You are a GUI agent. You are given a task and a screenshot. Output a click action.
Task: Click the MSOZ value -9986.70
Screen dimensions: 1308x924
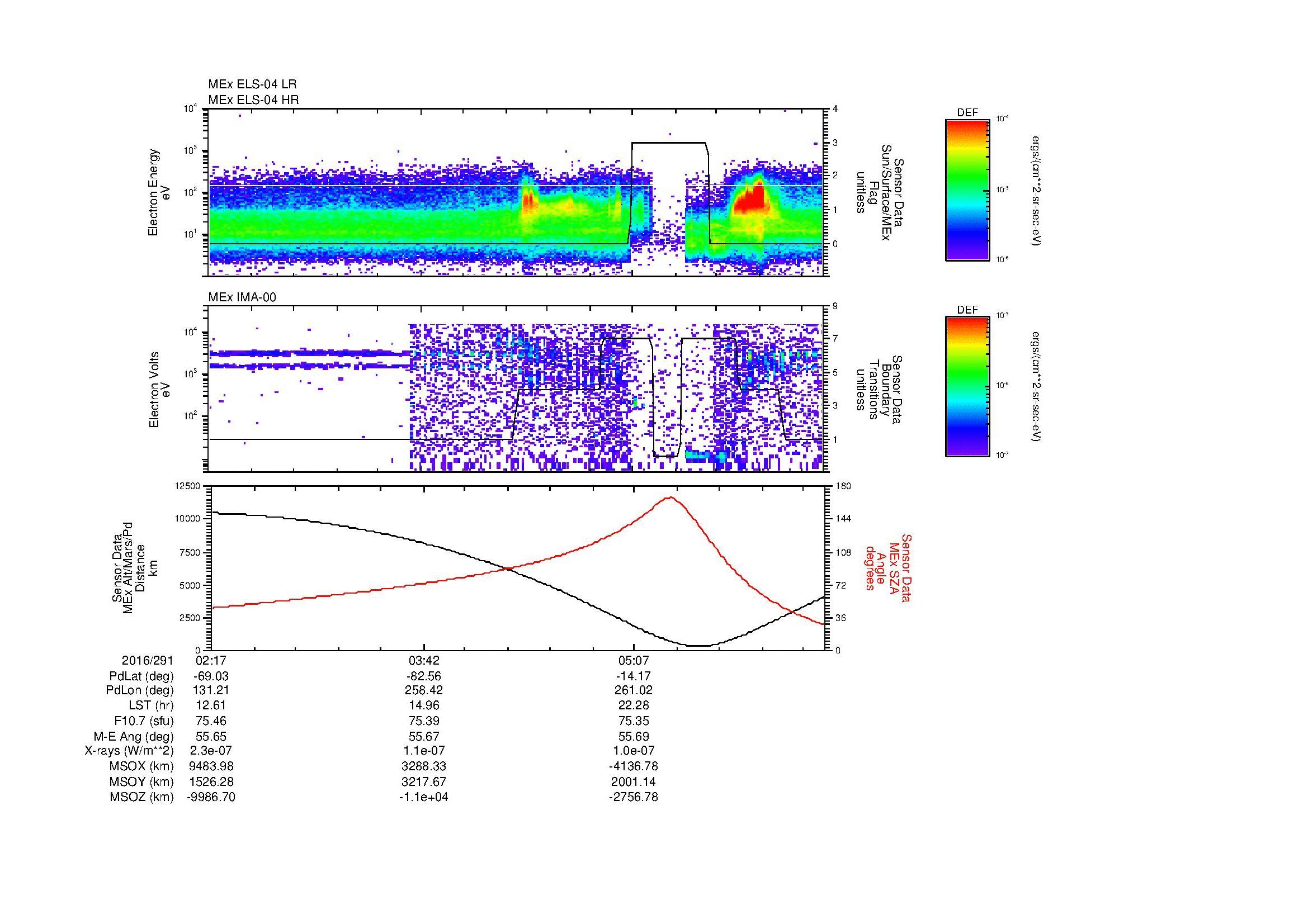tap(211, 797)
